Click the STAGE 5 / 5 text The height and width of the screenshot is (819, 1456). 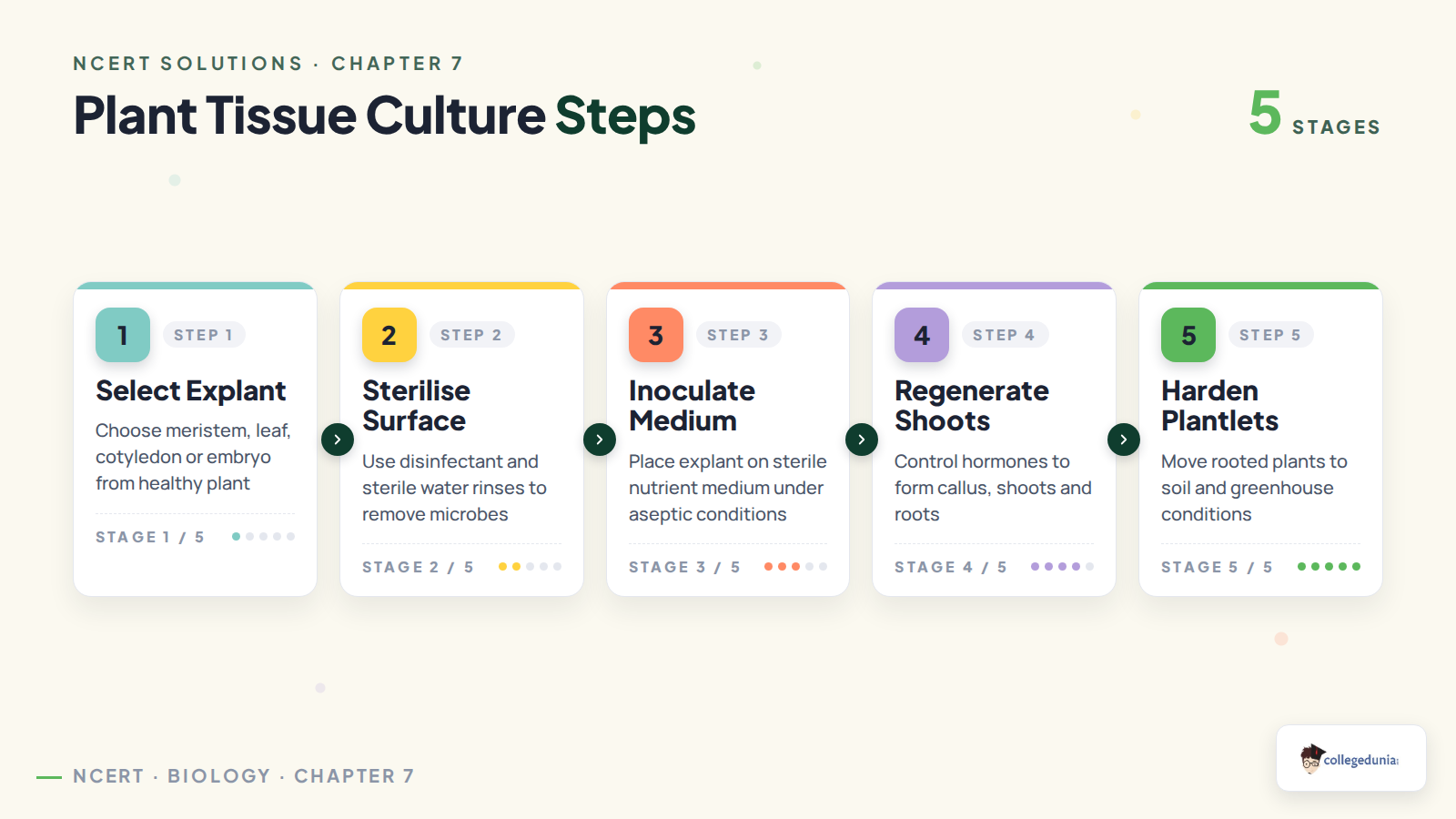click(x=1217, y=567)
